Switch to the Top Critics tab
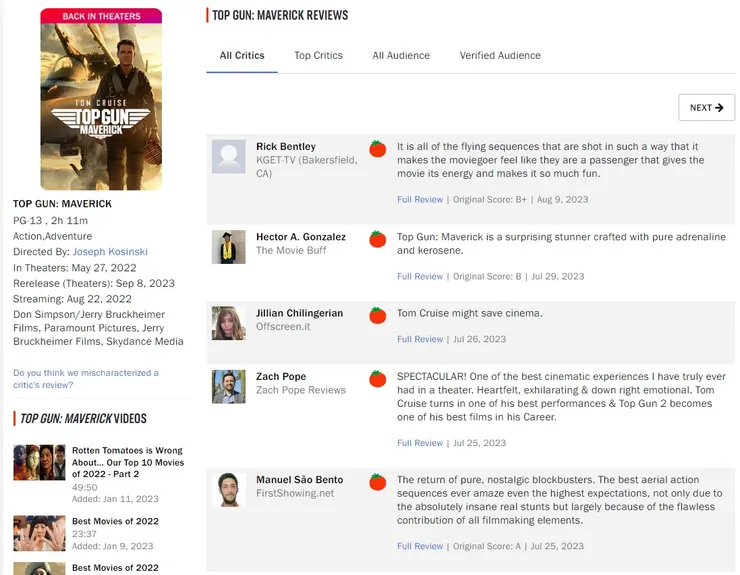This screenshot has height=575, width=740. coord(319,56)
